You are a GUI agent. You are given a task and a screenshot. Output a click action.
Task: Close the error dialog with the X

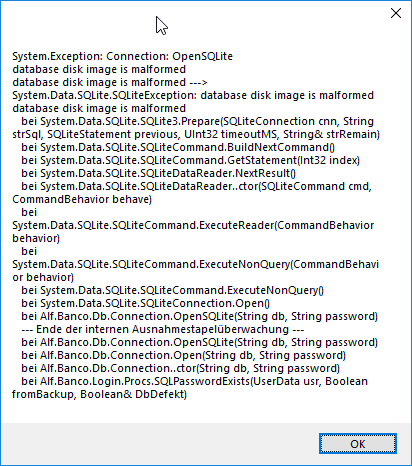(x=396, y=13)
